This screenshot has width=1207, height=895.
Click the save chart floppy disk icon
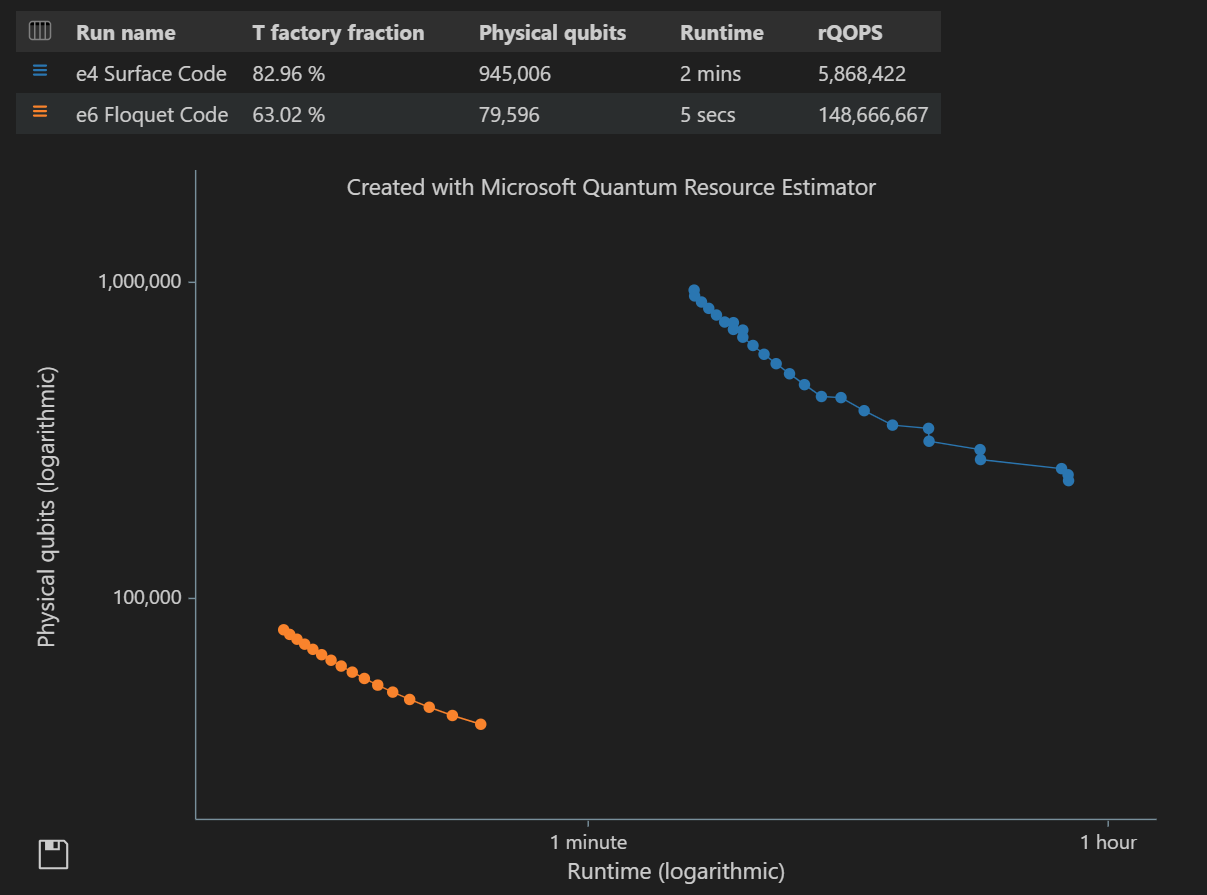[52, 854]
